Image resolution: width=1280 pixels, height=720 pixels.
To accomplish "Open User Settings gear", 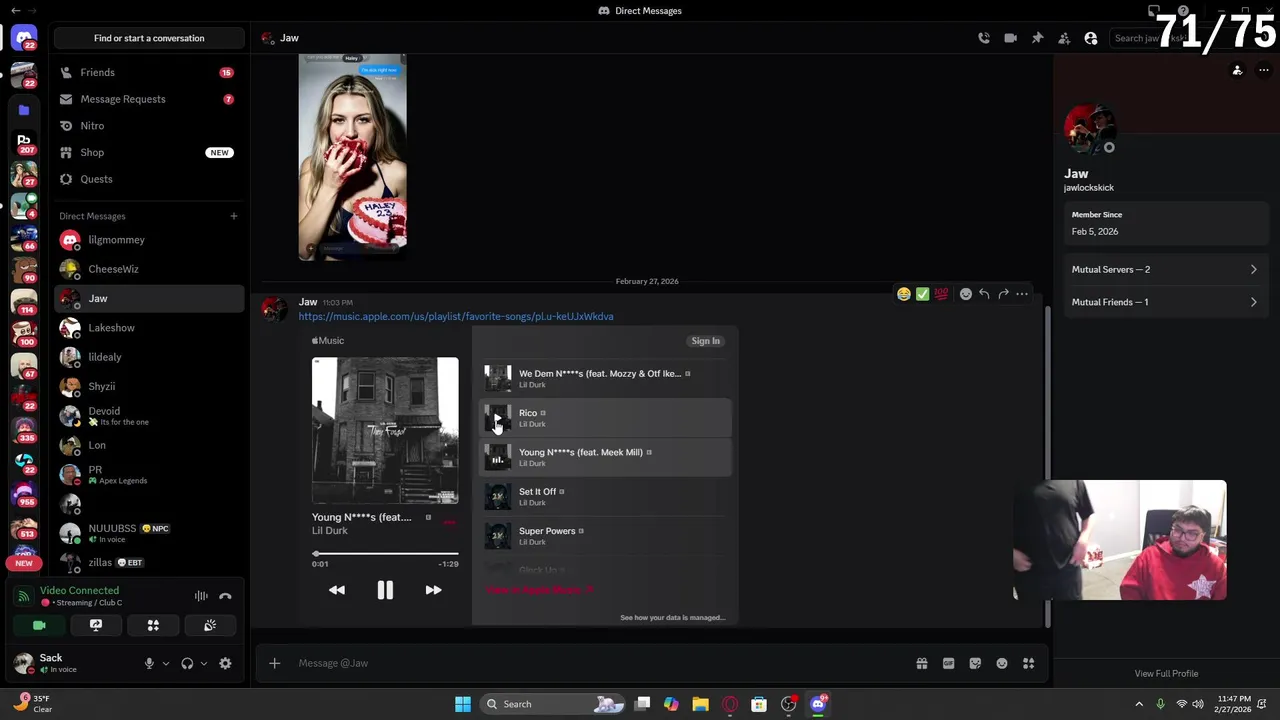I will (225, 663).
